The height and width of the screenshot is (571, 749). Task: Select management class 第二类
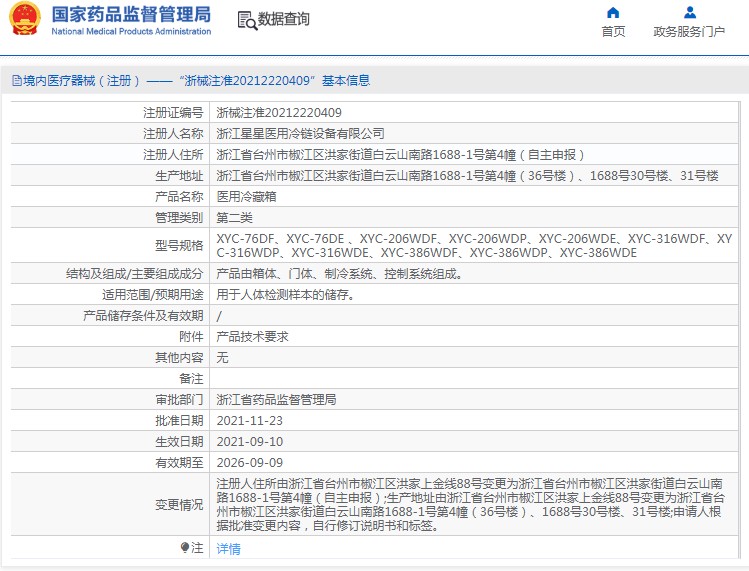(235, 218)
